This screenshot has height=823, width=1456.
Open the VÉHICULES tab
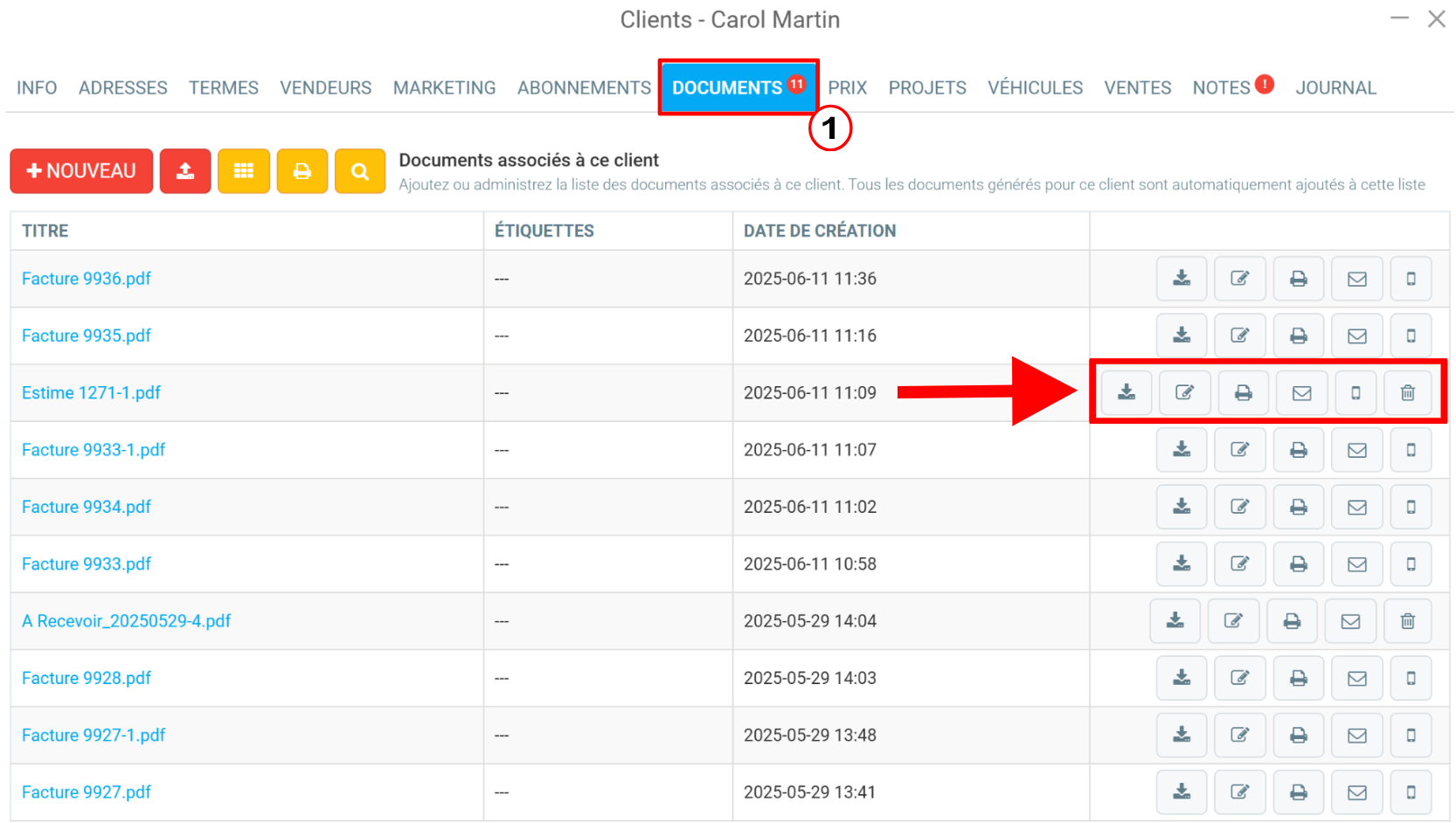pos(1035,87)
